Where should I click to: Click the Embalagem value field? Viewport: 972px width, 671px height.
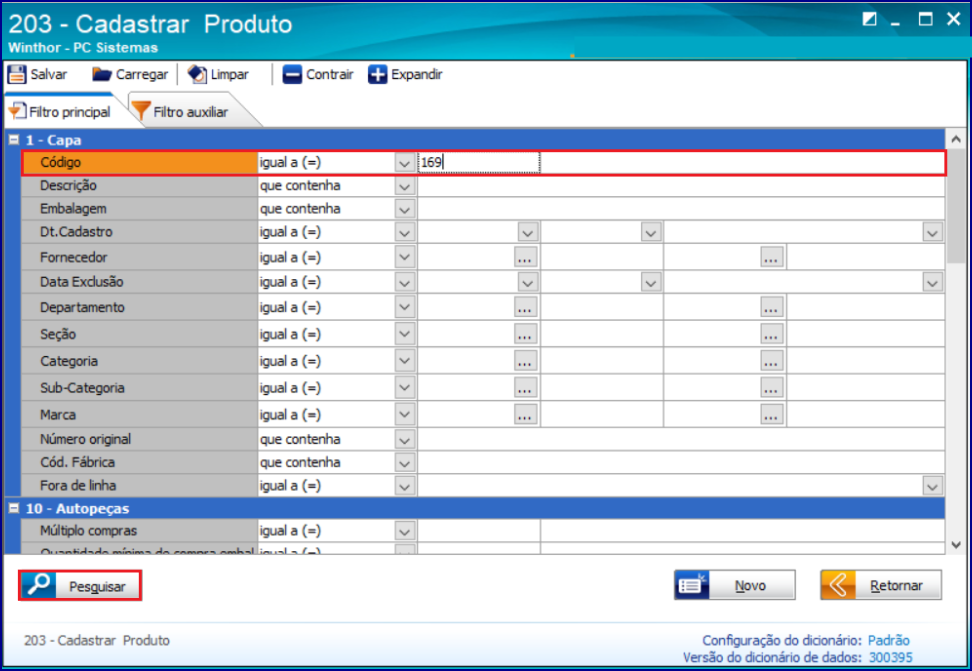pyautogui.click(x=681, y=210)
